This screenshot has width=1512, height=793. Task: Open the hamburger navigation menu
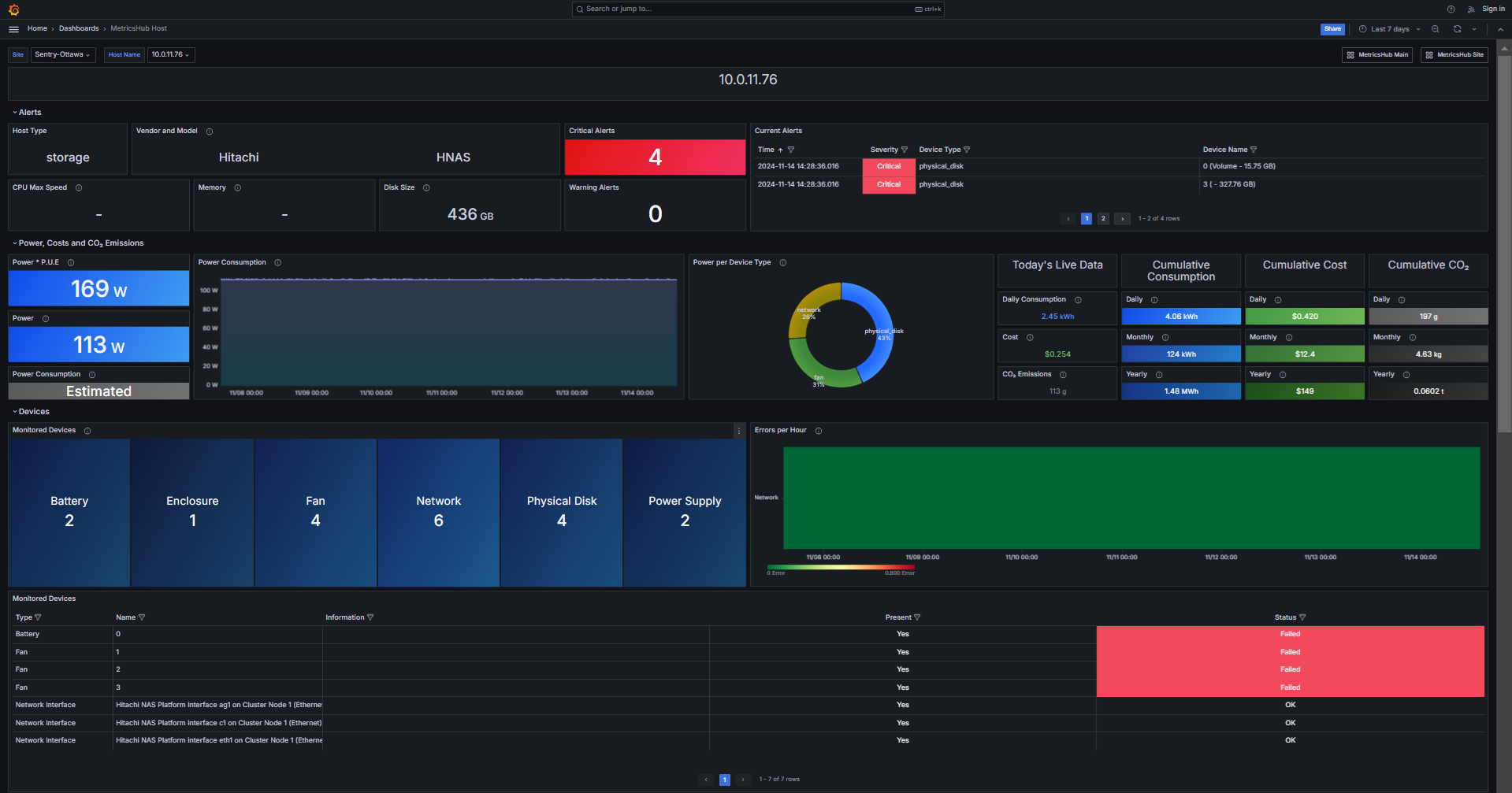[x=13, y=29]
